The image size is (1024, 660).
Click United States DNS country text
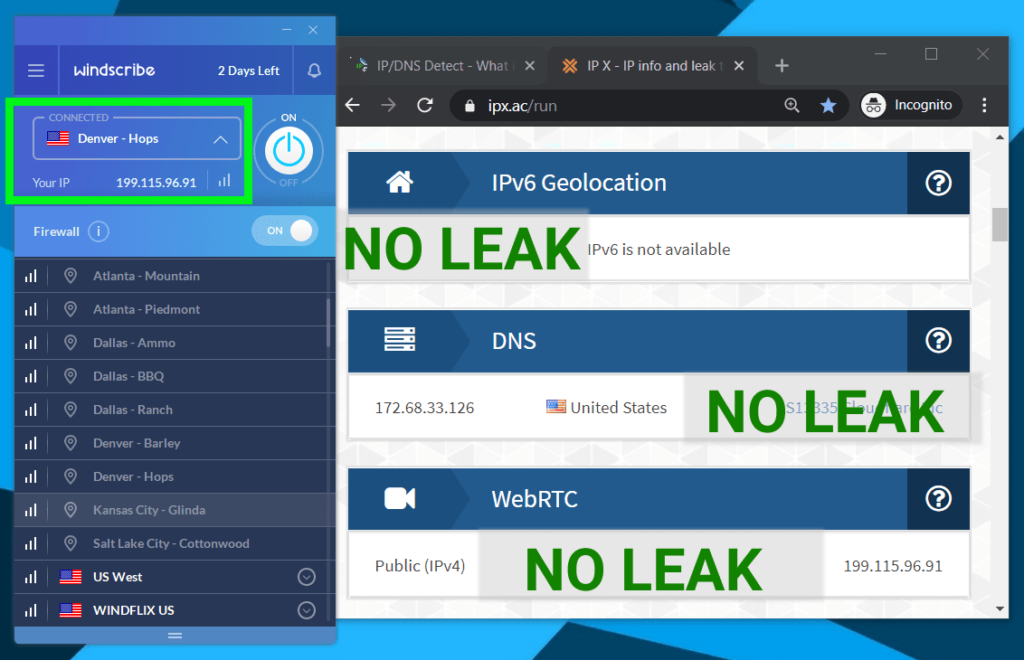[618, 408]
